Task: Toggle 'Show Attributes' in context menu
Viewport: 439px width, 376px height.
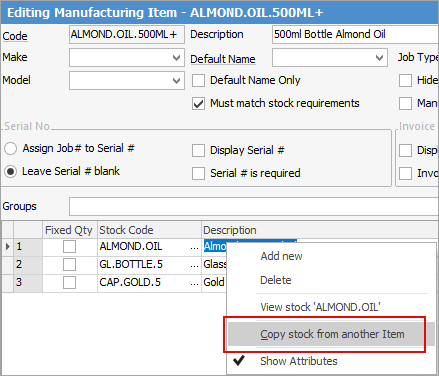Action: pyautogui.click(x=331, y=361)
